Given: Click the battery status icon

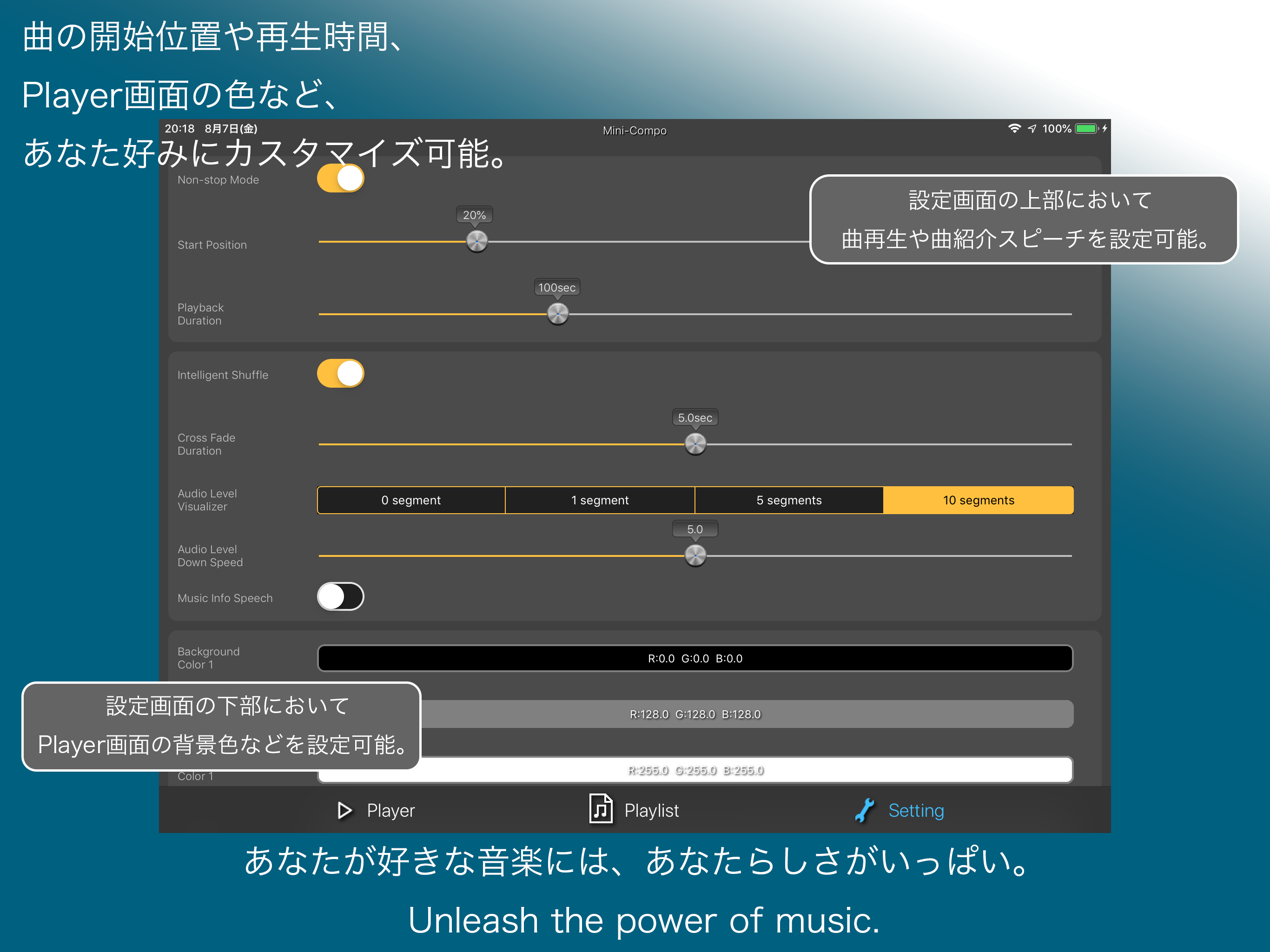Looking at the screenshot, I should 1087,129.
